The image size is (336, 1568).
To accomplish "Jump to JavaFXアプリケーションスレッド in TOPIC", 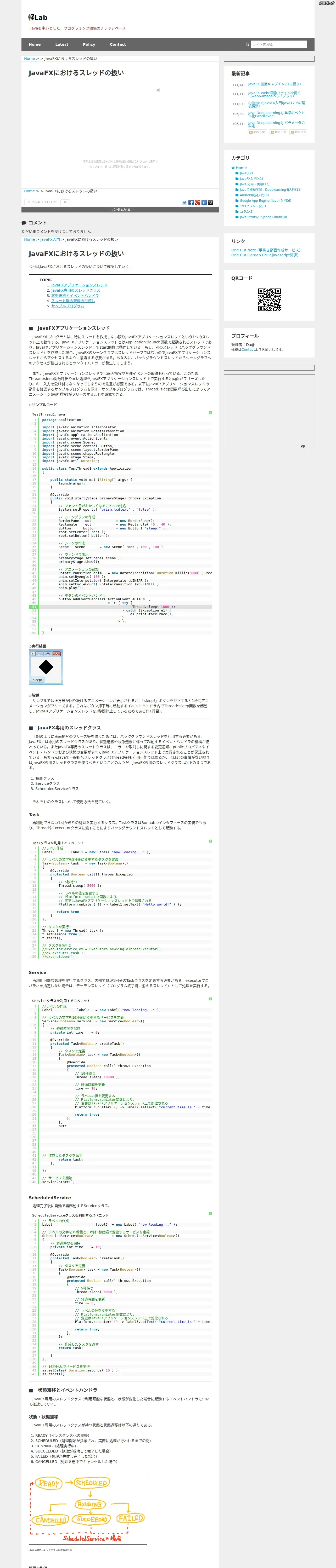I will [79, 285].
